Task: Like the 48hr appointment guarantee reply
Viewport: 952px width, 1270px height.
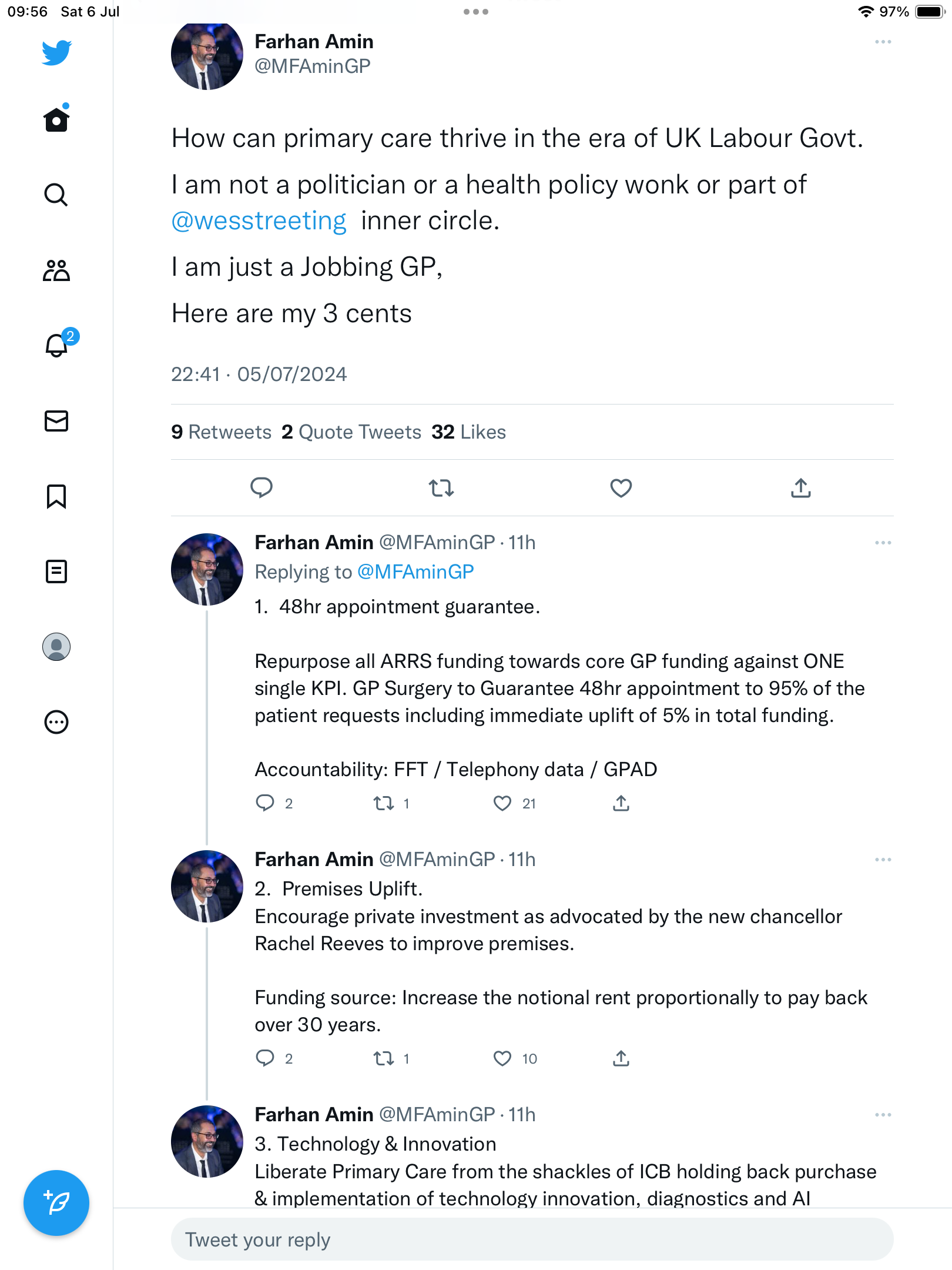Action: 502,803
